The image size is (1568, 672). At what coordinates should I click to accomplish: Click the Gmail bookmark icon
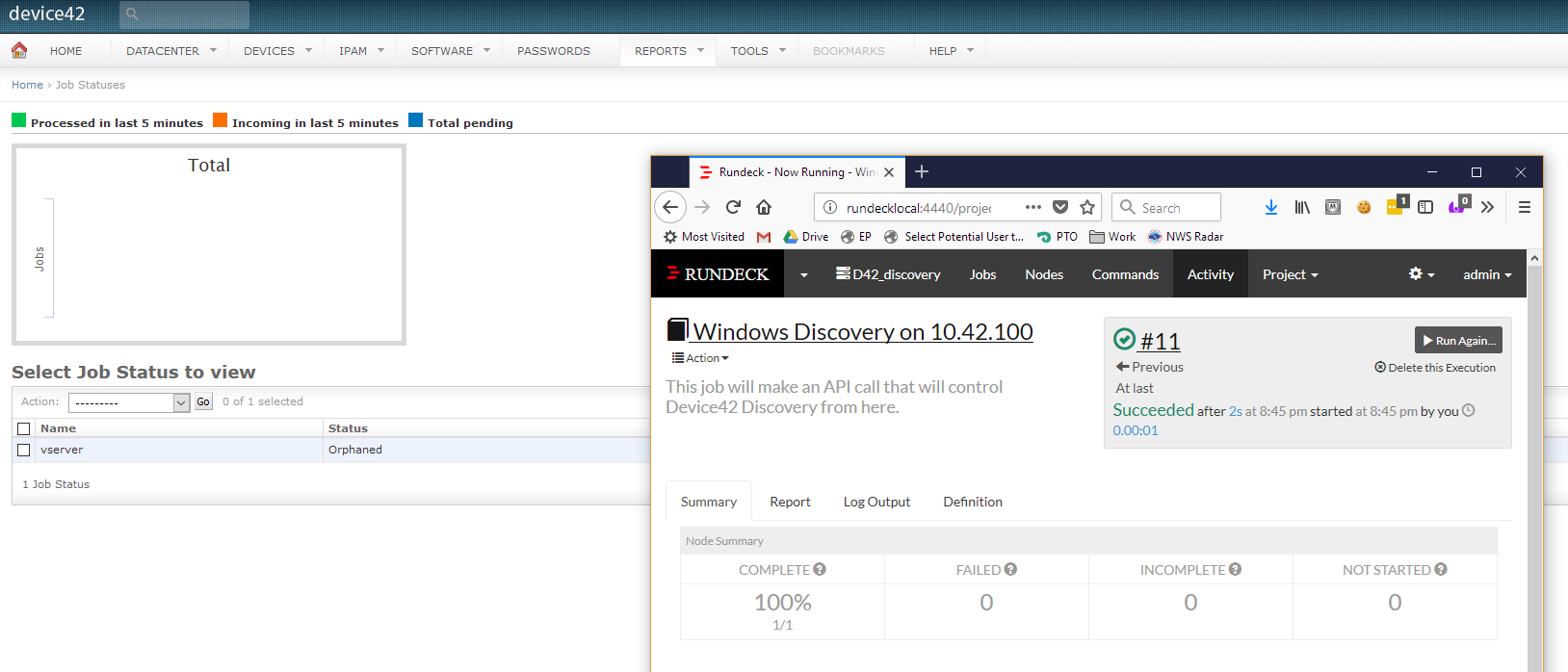click(764, 237)
